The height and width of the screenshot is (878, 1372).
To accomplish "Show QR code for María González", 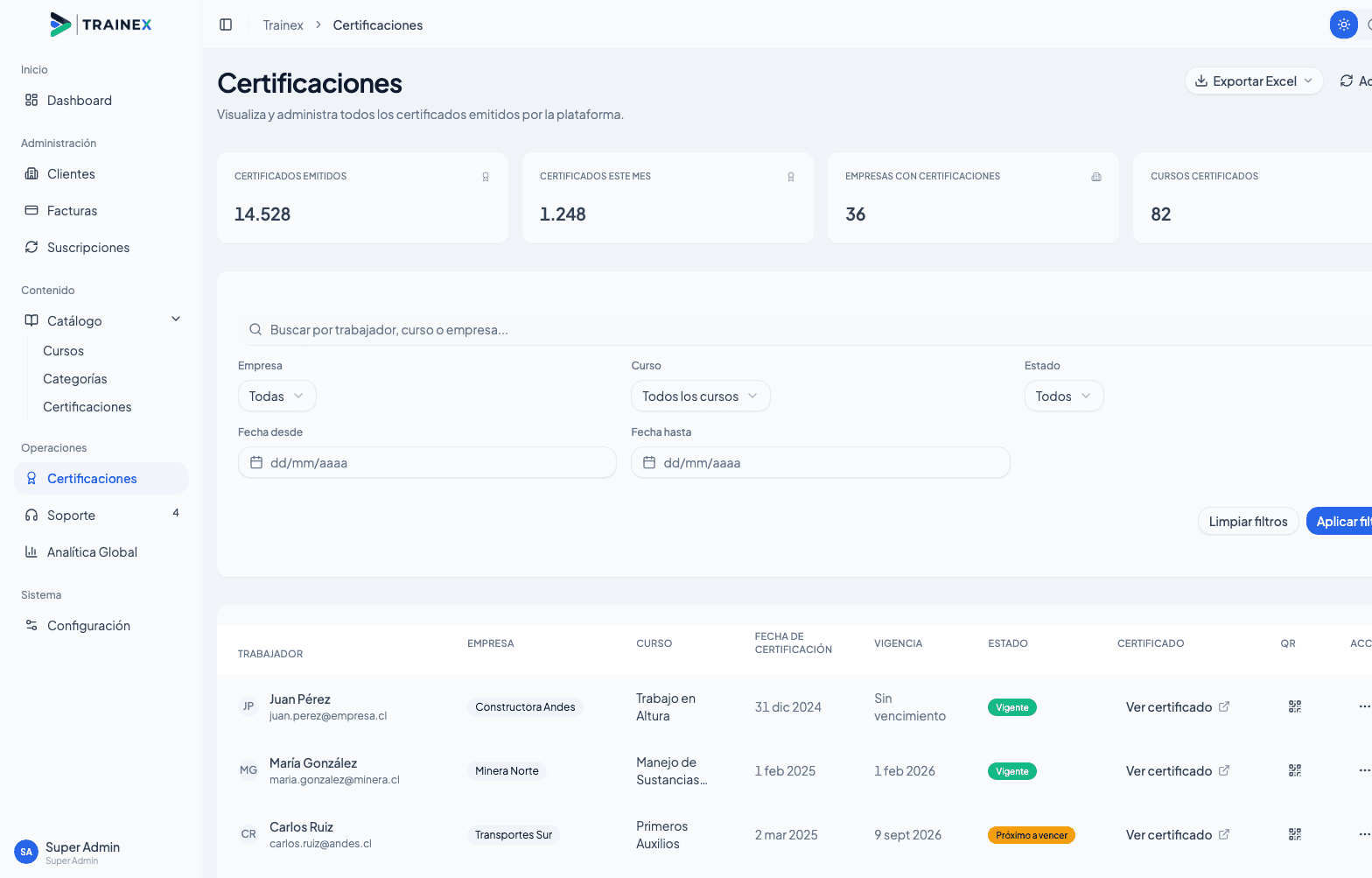I will pos(1295,770).
